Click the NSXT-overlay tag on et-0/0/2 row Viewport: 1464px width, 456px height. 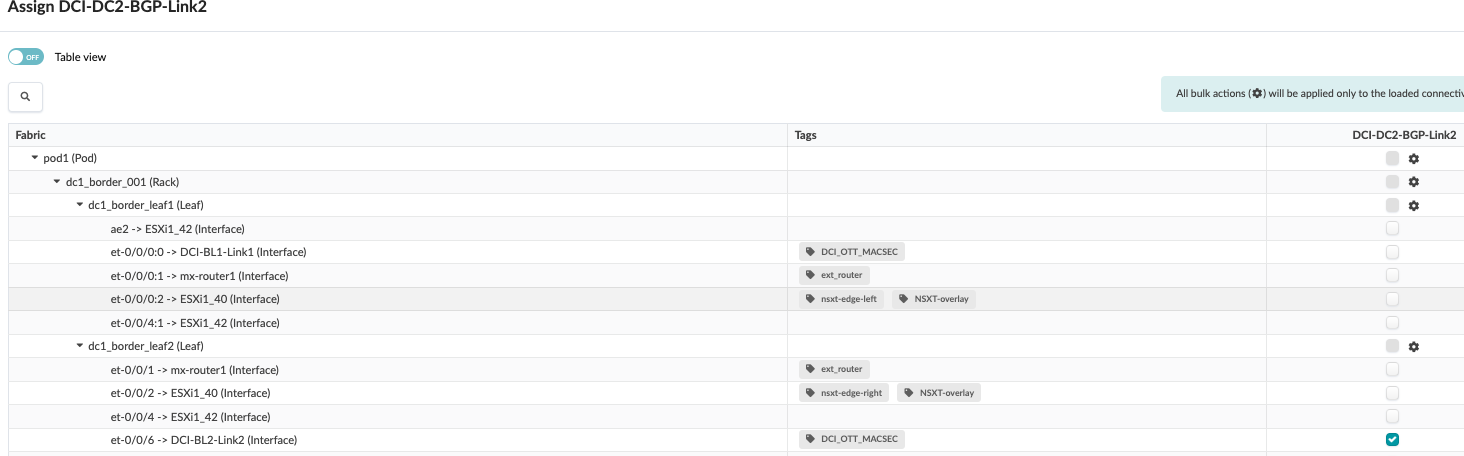(x=938, y=393)
